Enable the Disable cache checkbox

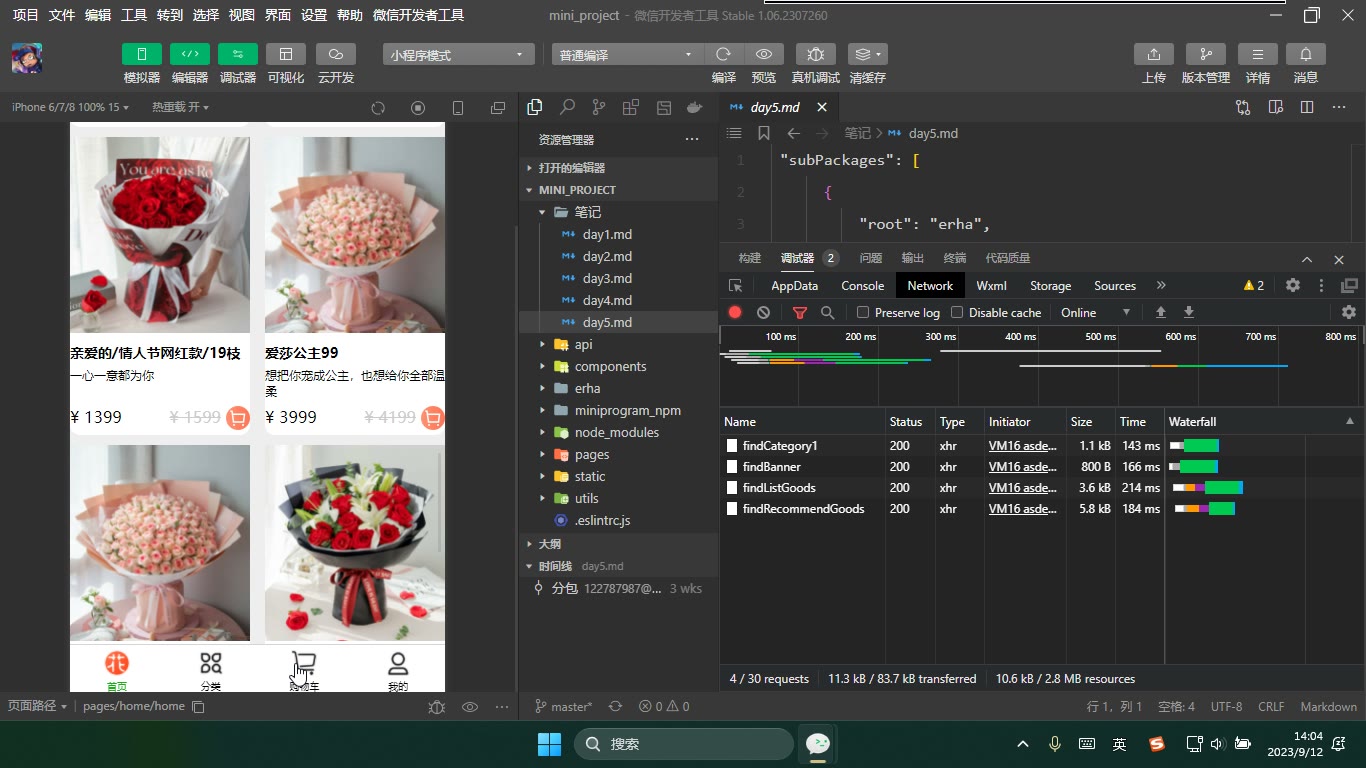957,313
